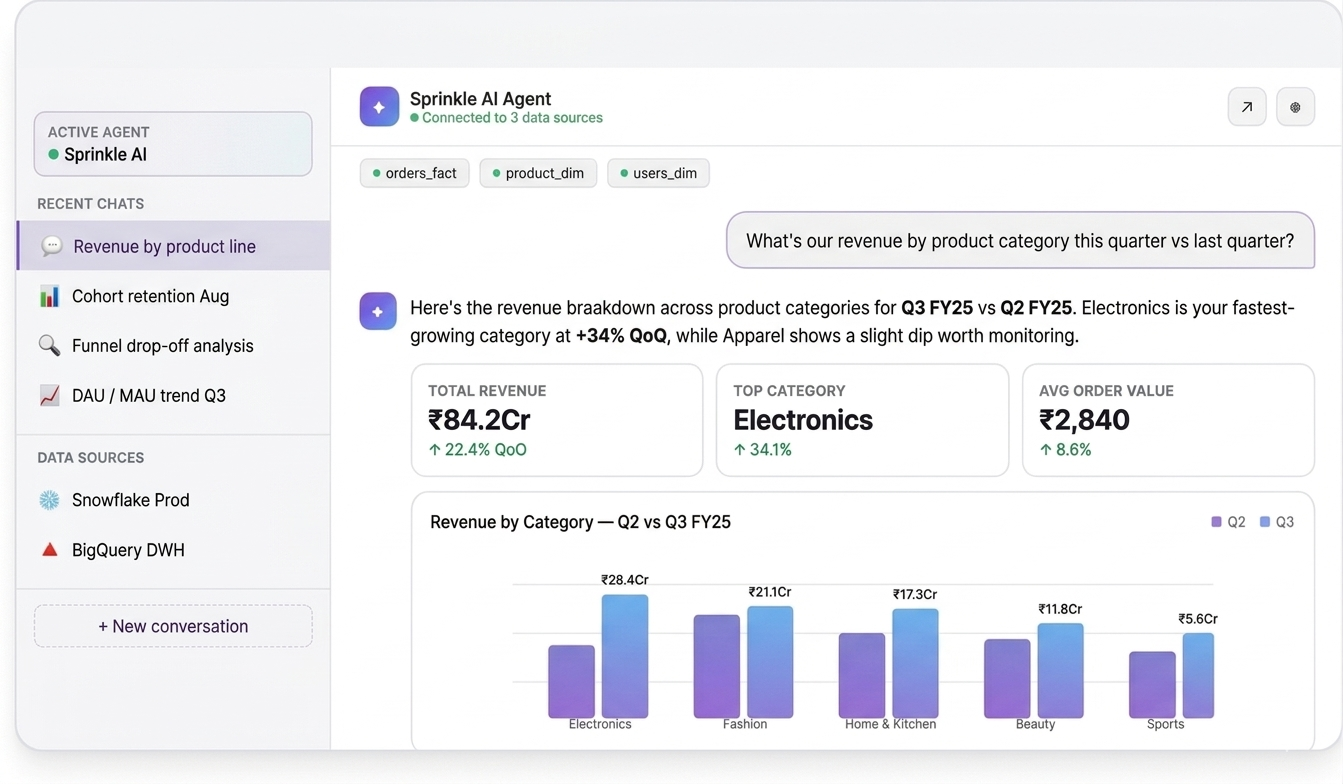The width and height of the screenshot is (1343, 784).
Task: Click the Q2 legend color swatch
Action: [x=1216, y=522]
